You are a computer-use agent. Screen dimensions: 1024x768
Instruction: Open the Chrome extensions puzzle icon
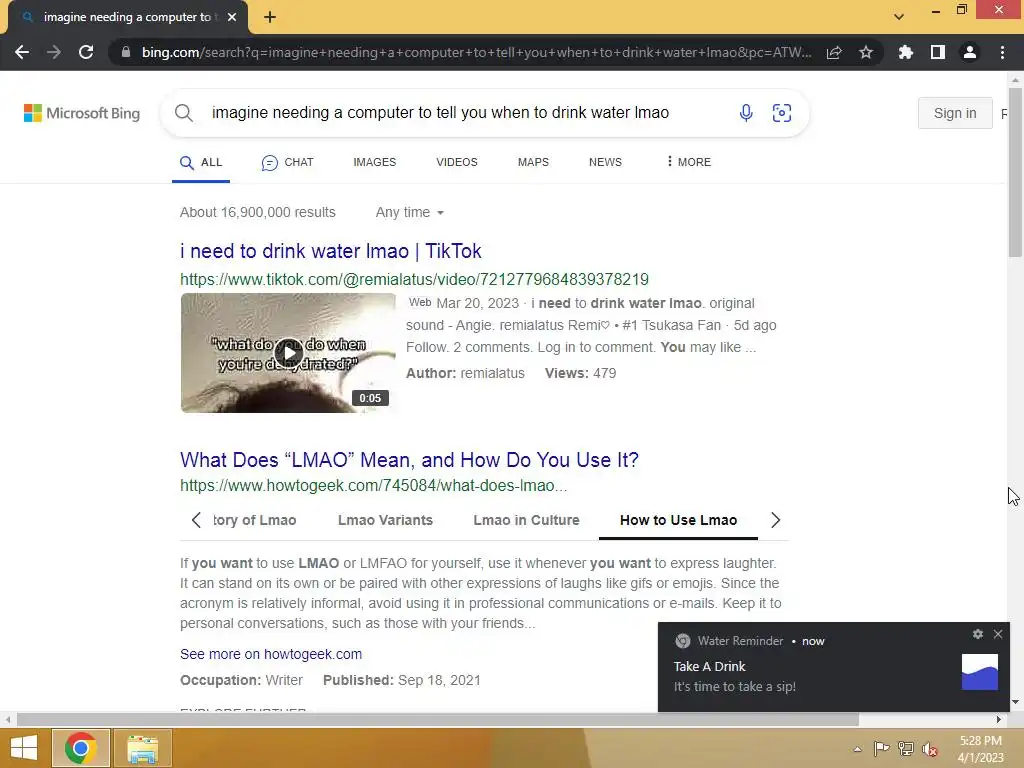905,52
